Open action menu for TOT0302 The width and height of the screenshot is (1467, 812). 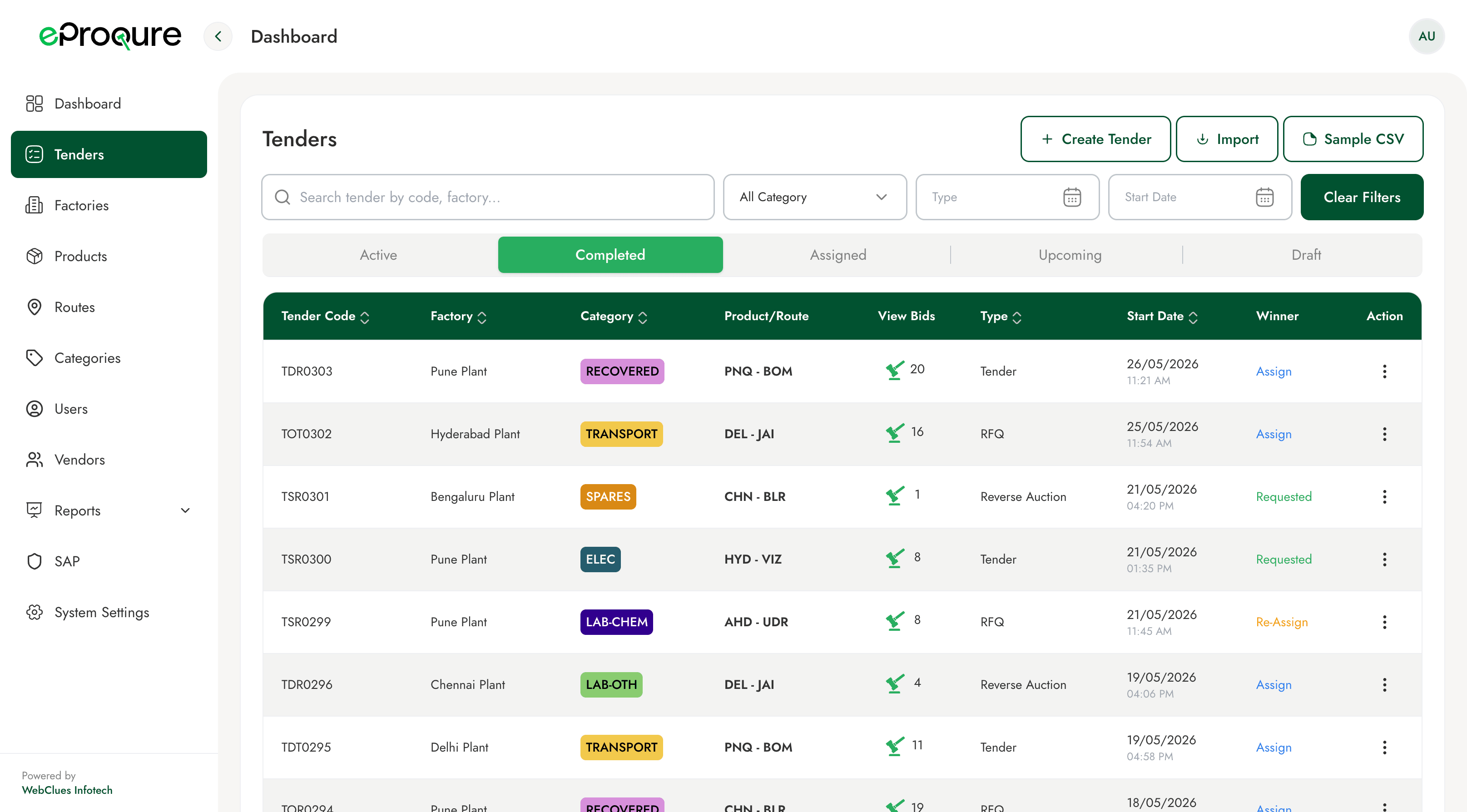(1384, 434)
